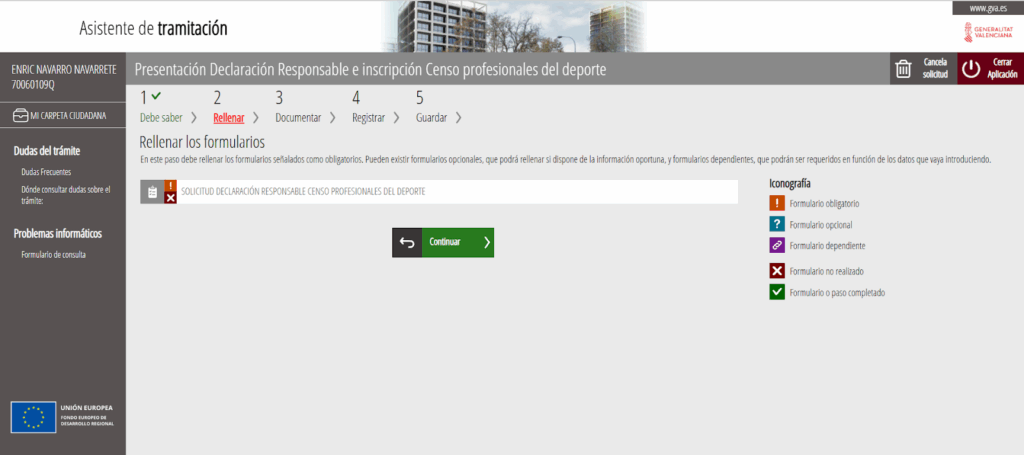The image size is (1024, 455).
Task: Go to step 1 Debe saber
Action: coord(160,117)
